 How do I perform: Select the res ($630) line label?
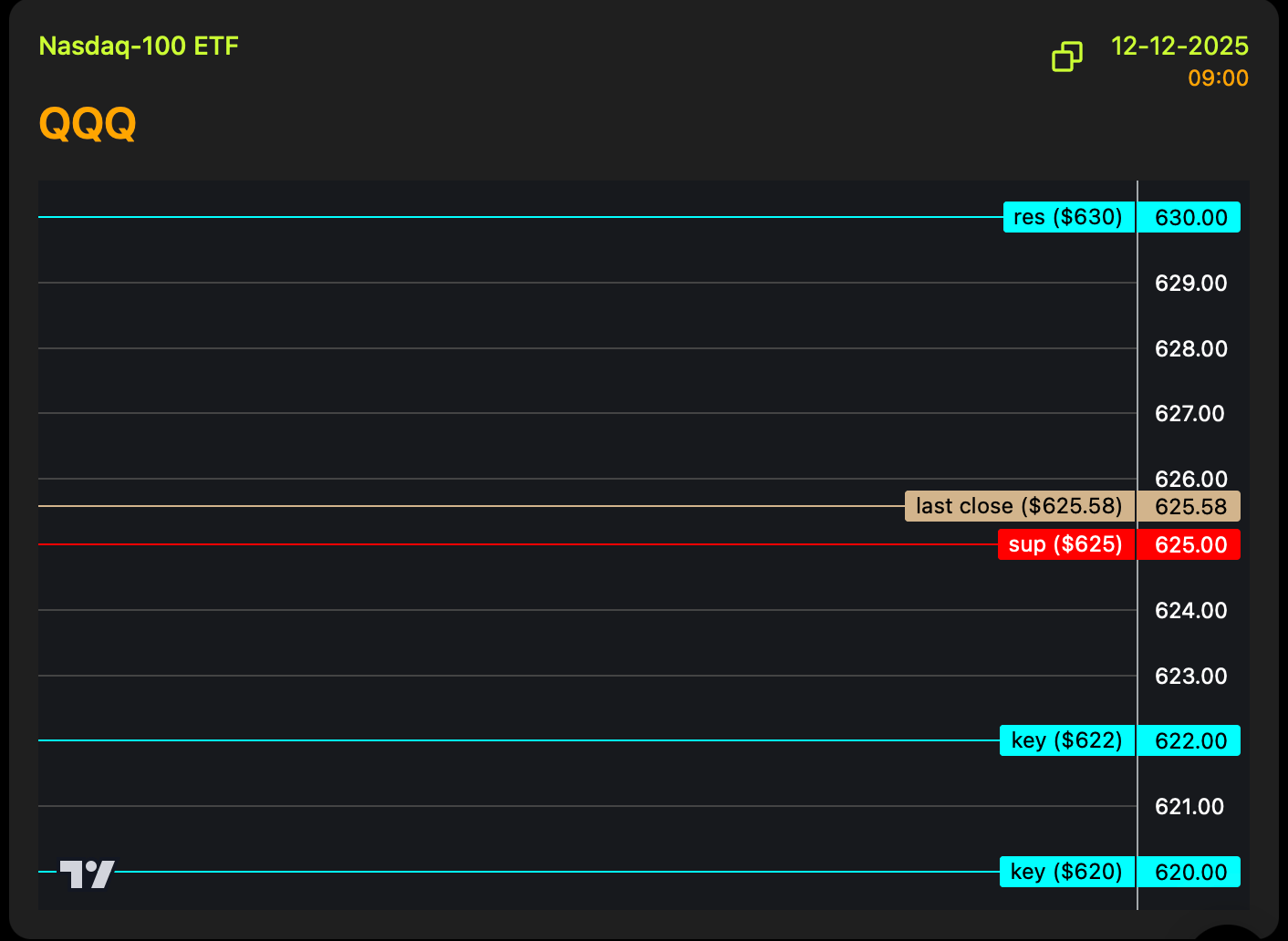1068,217
